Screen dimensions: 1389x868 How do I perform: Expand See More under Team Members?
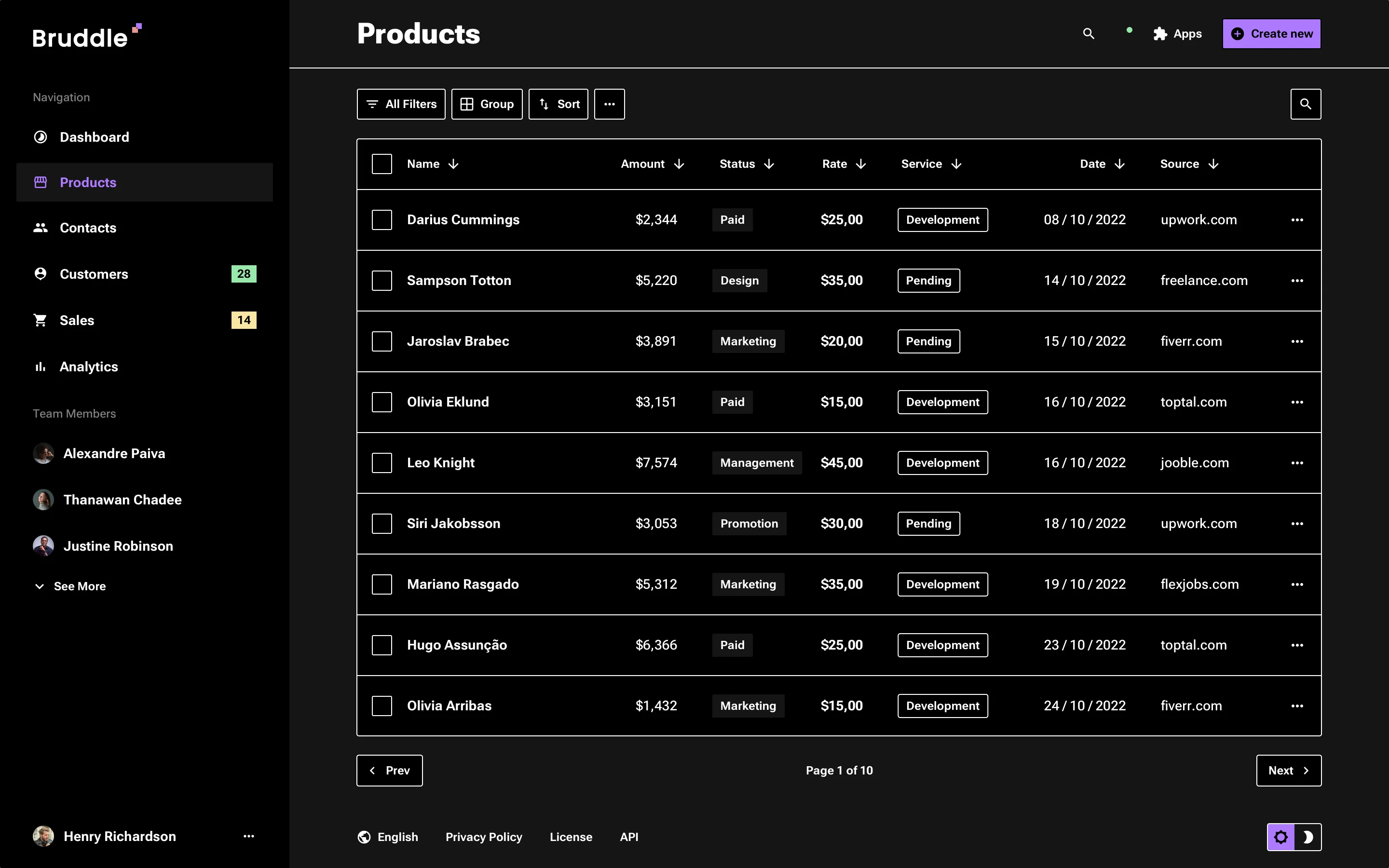70,585
